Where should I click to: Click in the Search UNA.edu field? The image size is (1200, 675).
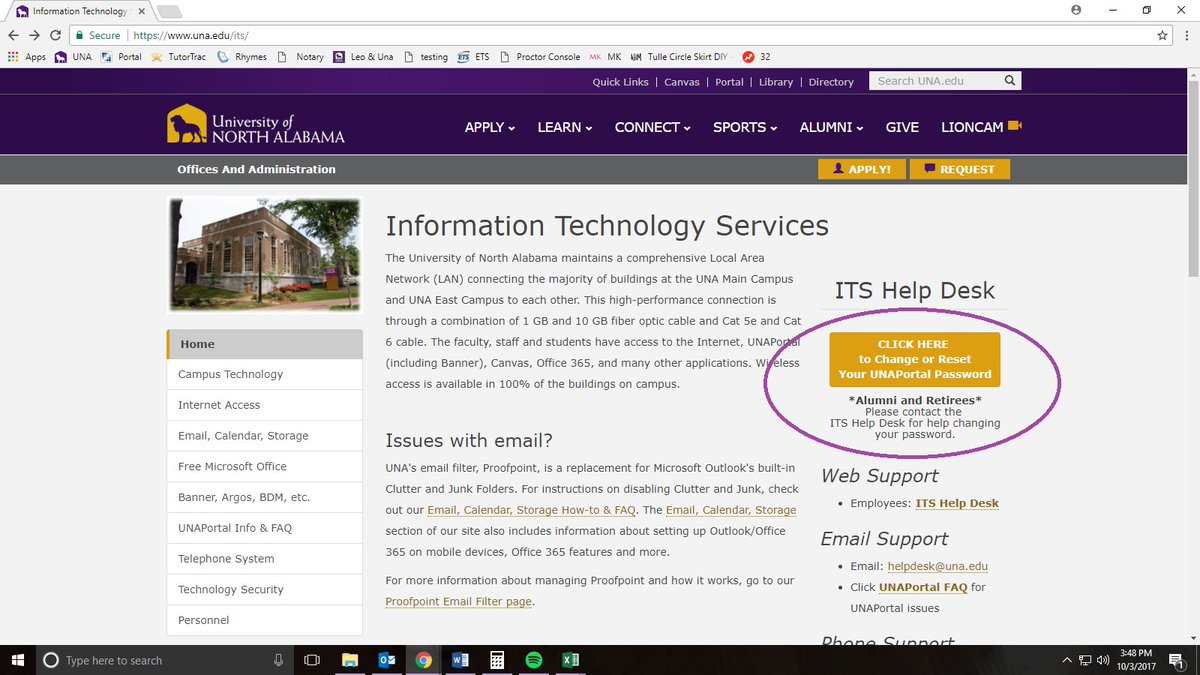936,81
